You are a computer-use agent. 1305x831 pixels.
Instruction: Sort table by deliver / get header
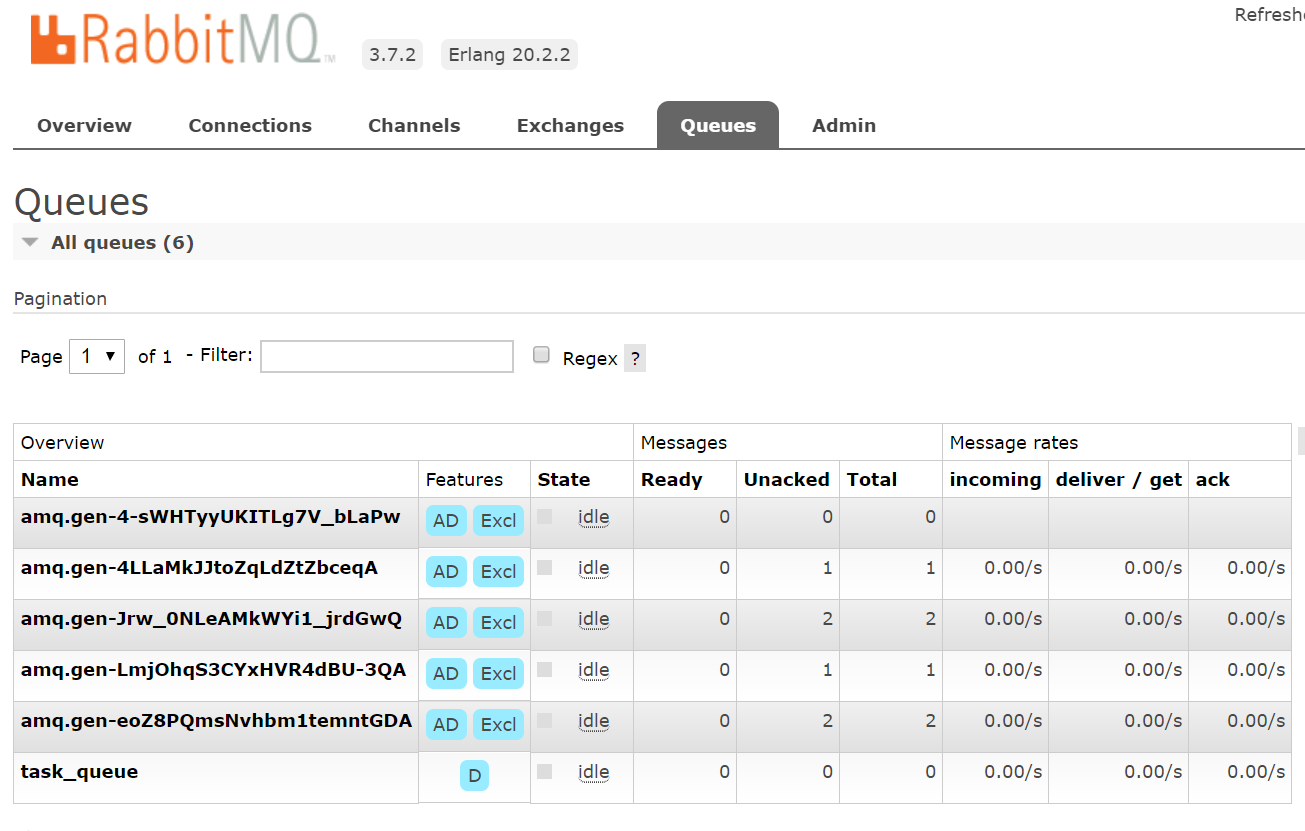pos(1119,479)
